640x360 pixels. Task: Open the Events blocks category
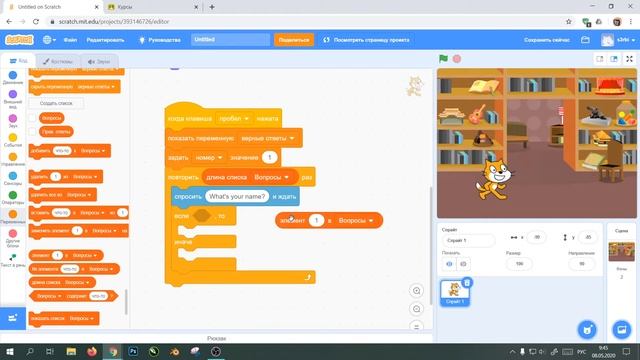coord(13,140)
